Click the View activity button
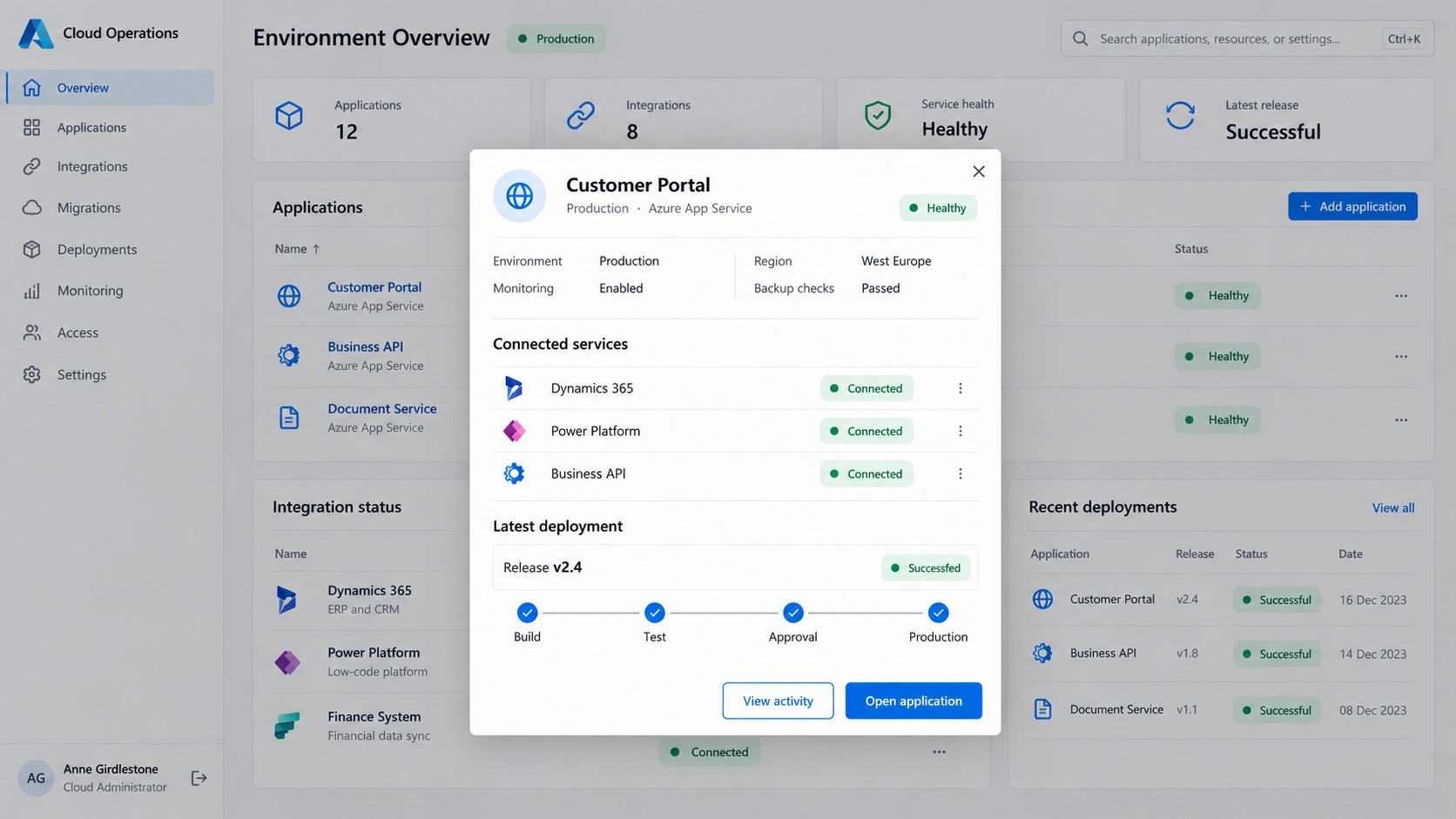Screen dimensions: 1456x819 (778, 701)
